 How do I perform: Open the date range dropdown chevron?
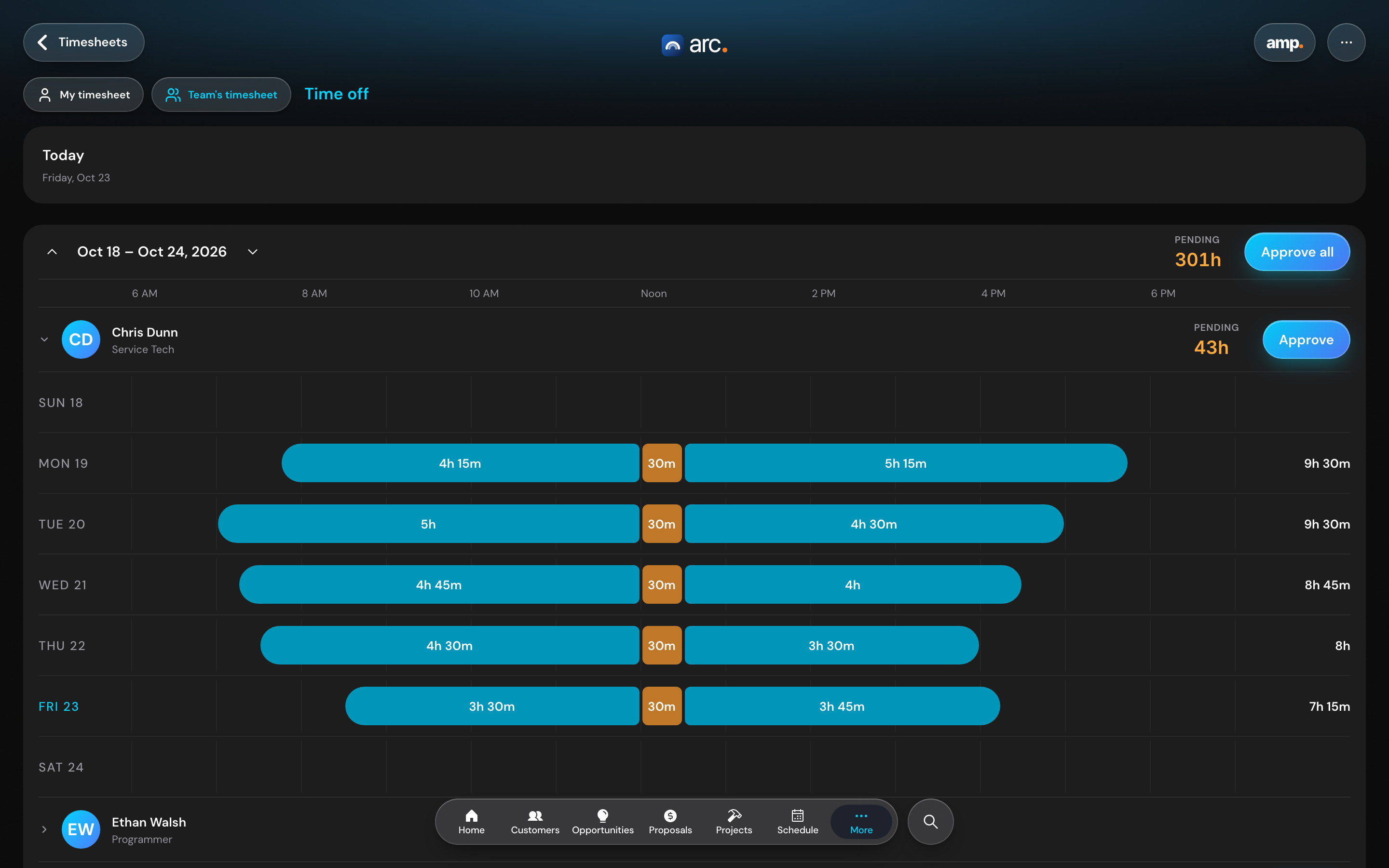(253, 252)
